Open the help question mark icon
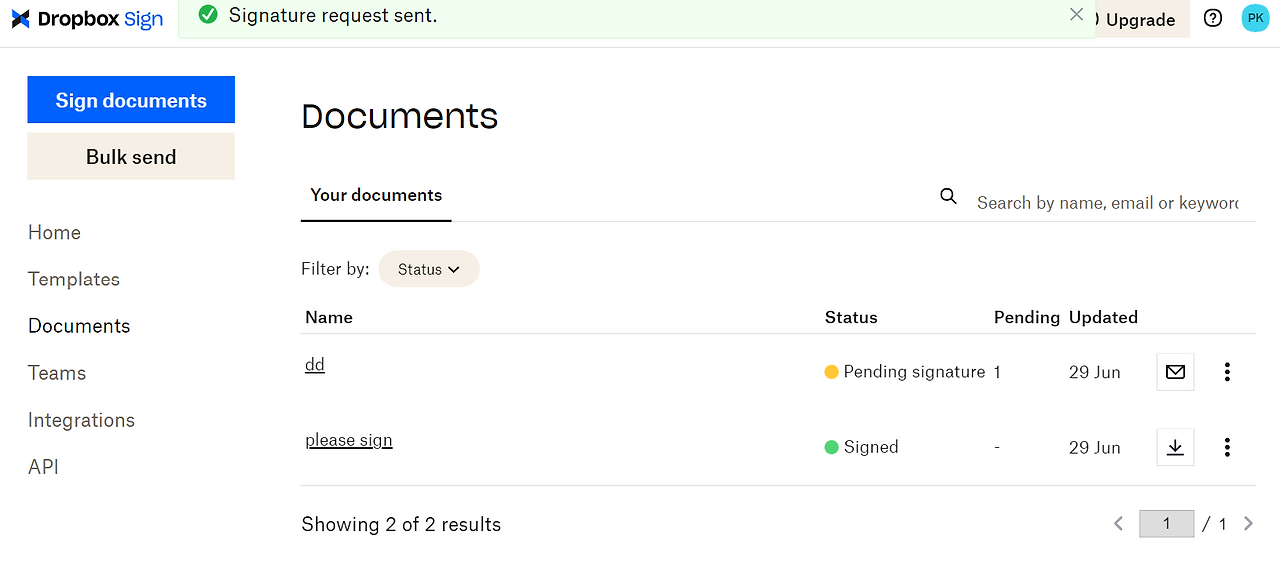The image size is (1280, 561). [x=1213, y=18]
